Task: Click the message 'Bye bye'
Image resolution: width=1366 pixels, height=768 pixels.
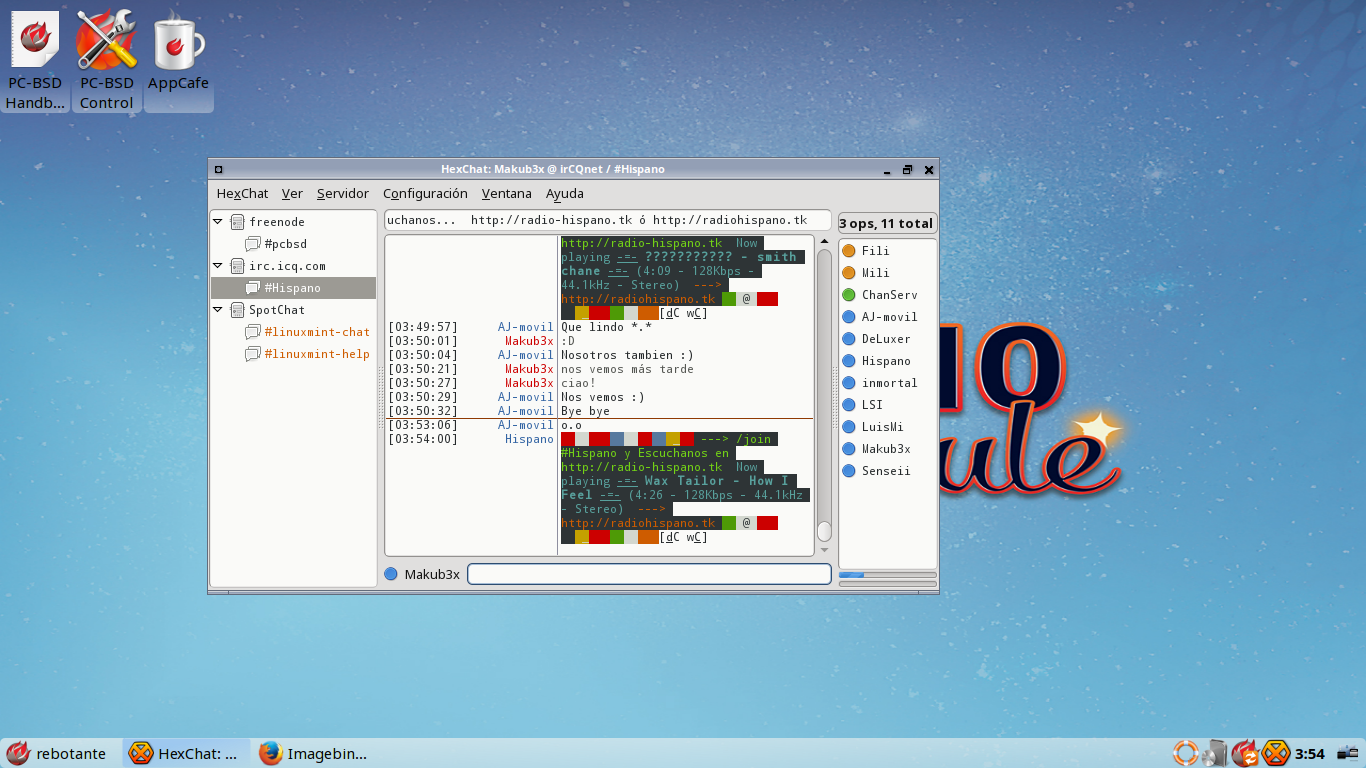Action: click(585, 411)
